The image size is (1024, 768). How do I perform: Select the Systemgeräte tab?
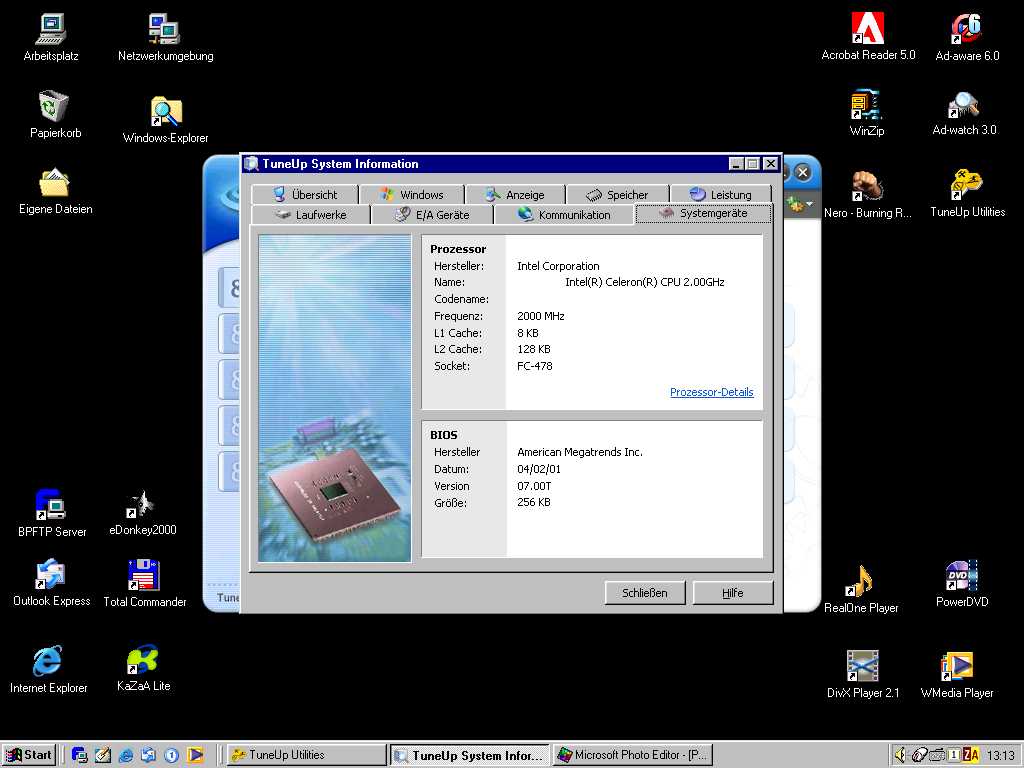703,213
